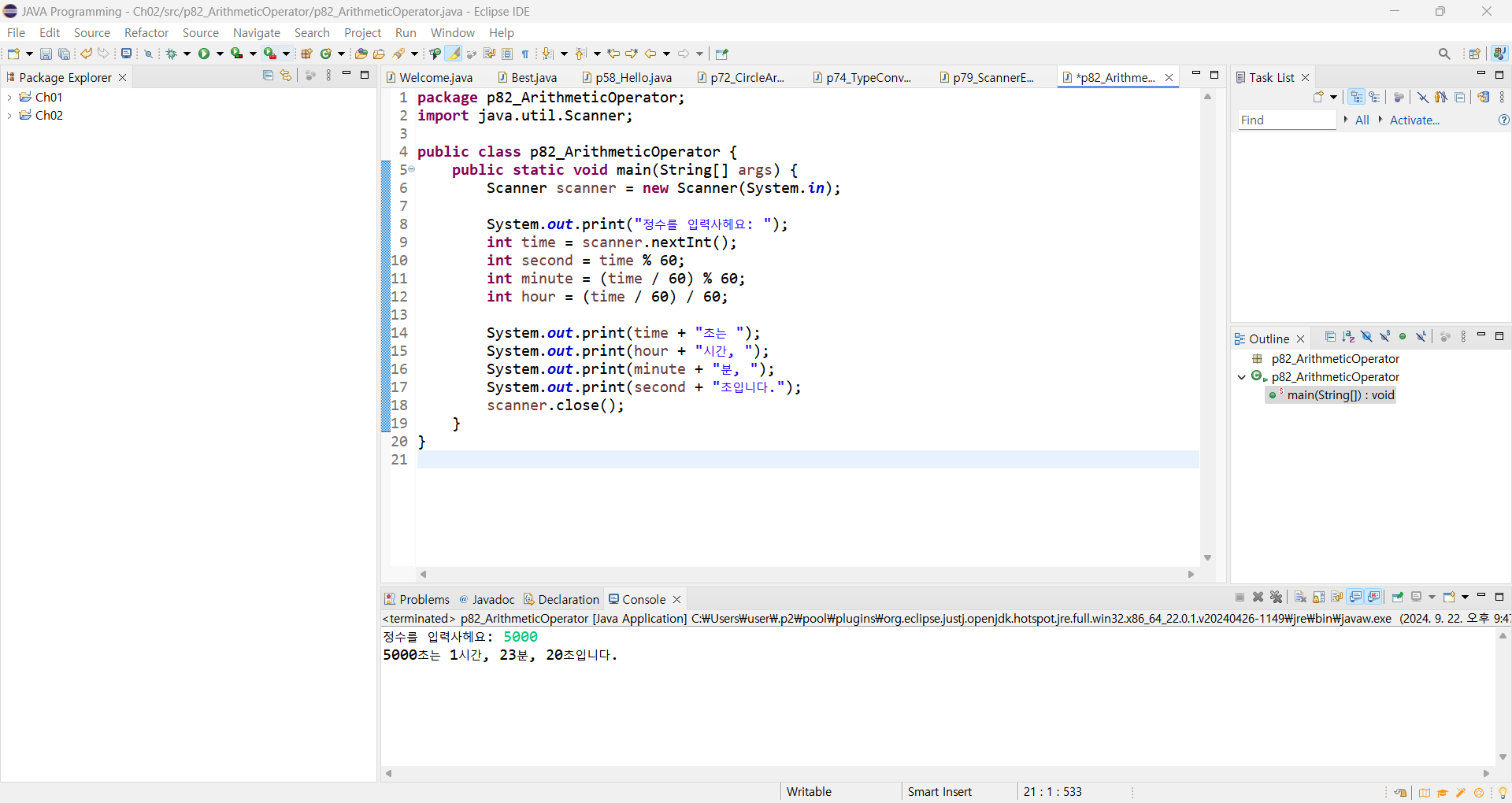Open the Declaration tab
The width and height of the screenshot is (1512, 803).
pos(561,599)
